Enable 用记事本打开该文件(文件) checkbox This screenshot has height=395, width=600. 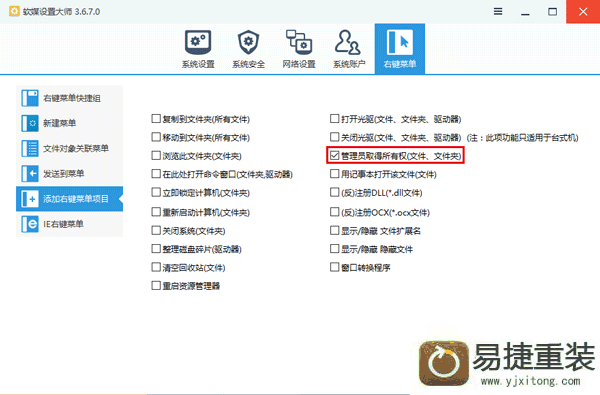pyautogui.click(x=334, y=174)
